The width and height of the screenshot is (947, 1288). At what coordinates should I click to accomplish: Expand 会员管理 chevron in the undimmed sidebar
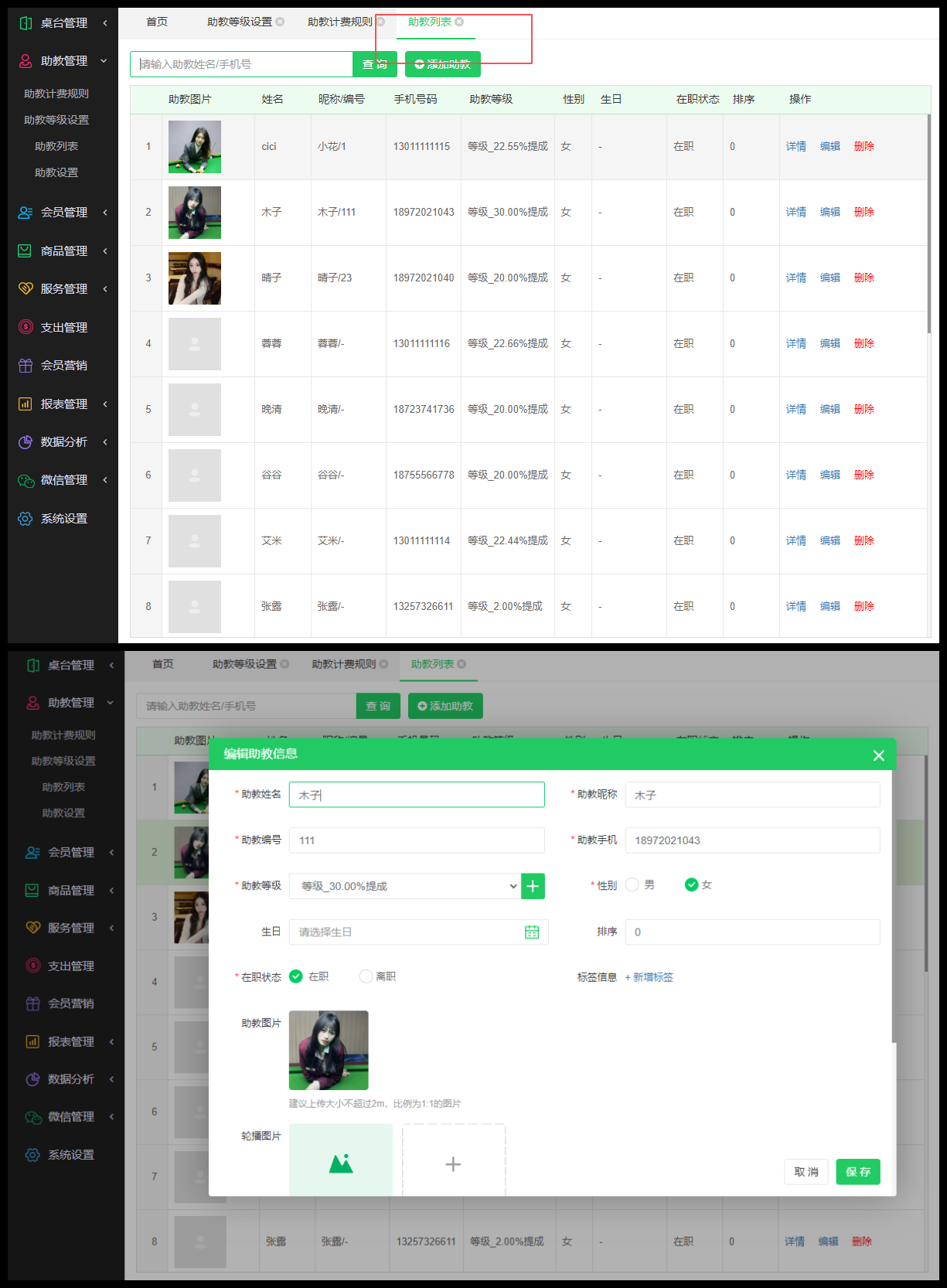pyautogui.click(x=105, y=213)
